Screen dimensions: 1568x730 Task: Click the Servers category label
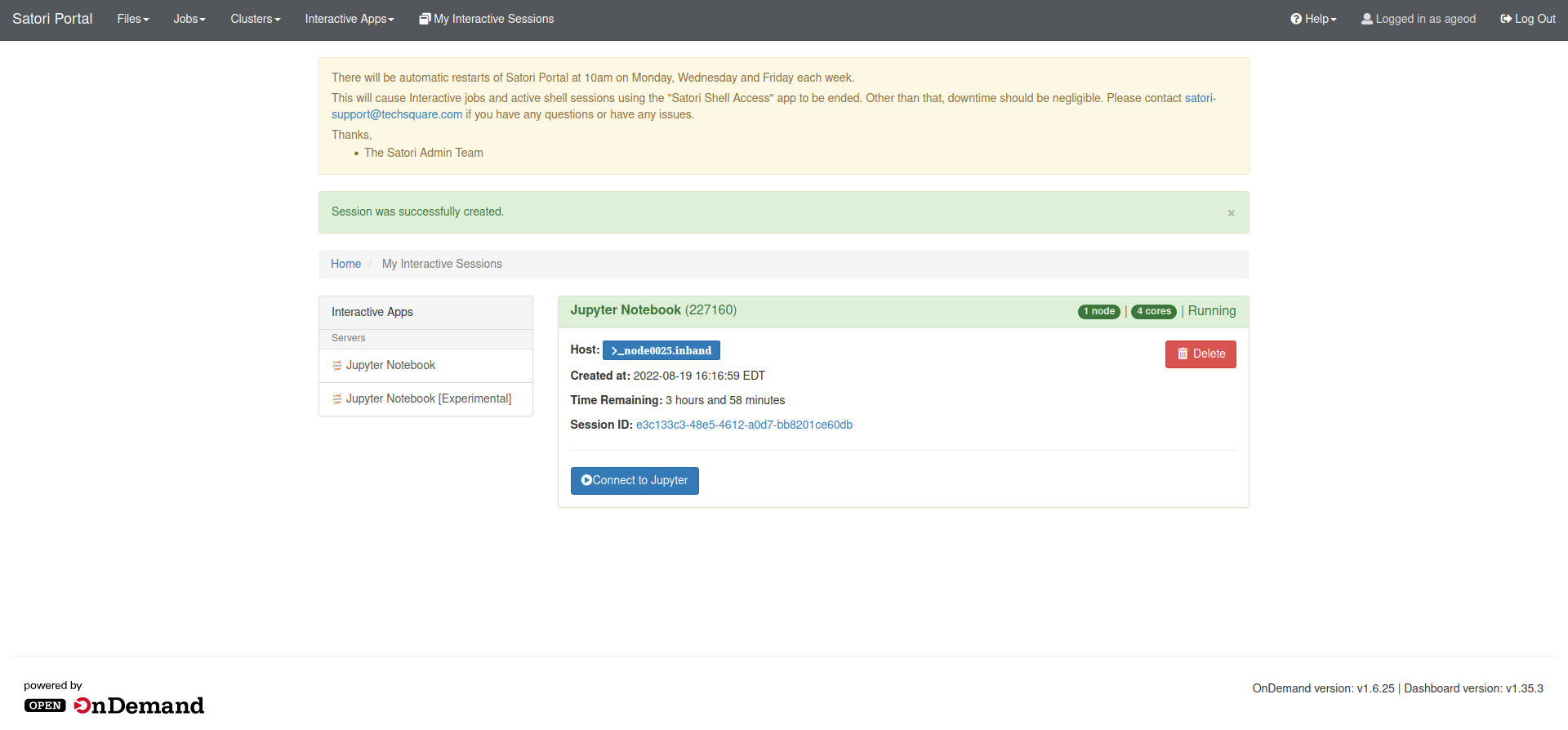(x=349, y=338)
